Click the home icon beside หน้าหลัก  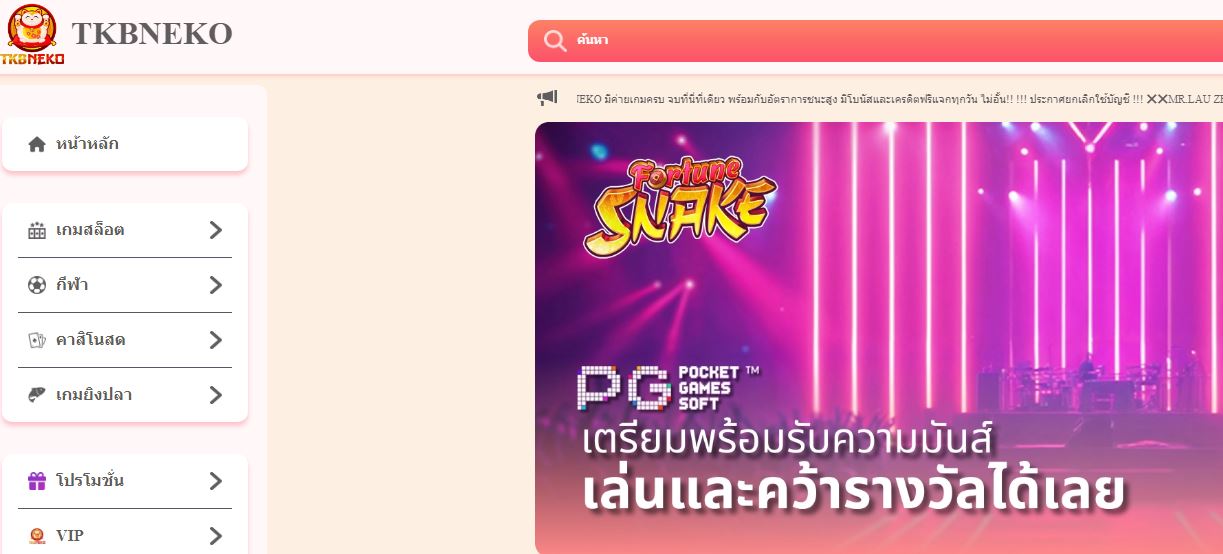point(37,144)
